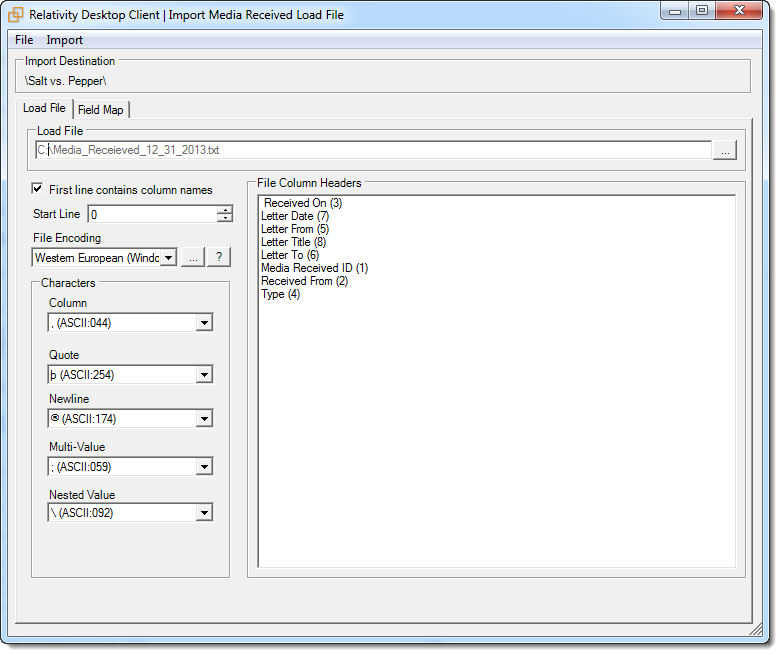
Task: Select 'Media Received ID (1)' column header
Action: [x=314, y=268]
